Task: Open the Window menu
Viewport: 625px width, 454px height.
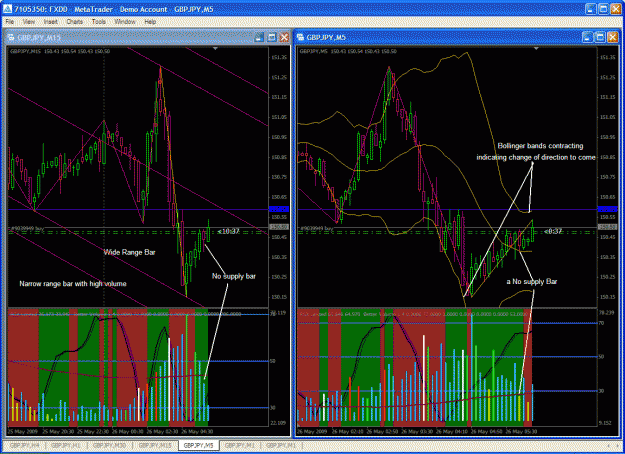Action: (125, 22)
